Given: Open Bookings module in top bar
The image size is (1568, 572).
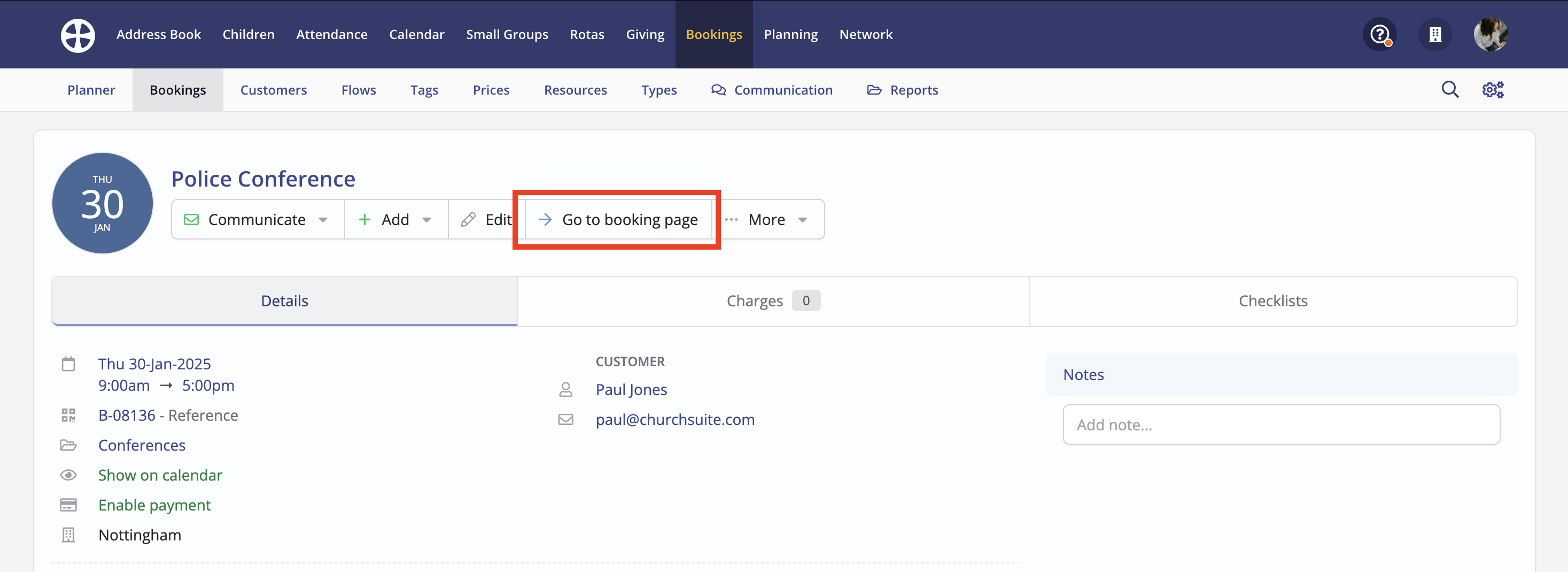Looking at the screenshot, I should coord(714,35).
